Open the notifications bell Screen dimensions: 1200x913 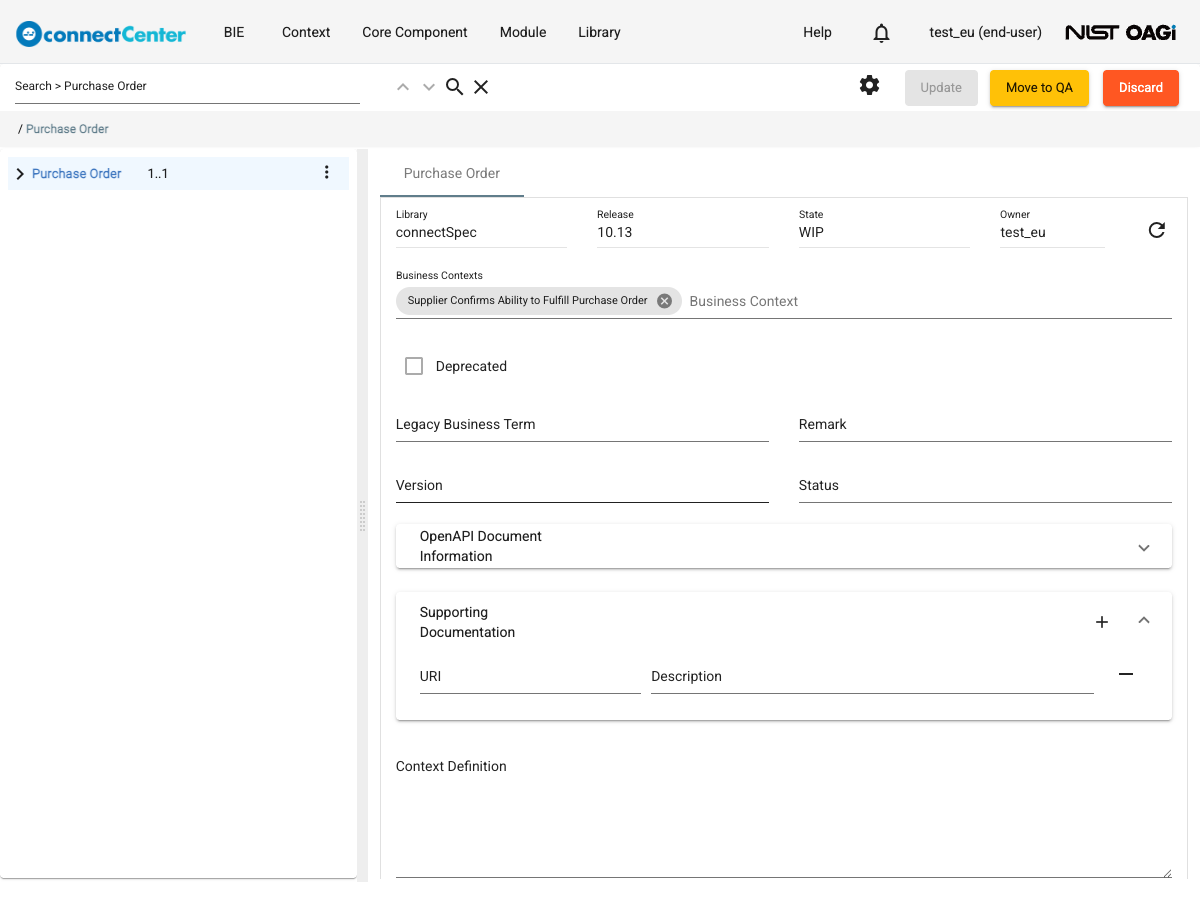point(881,33)
